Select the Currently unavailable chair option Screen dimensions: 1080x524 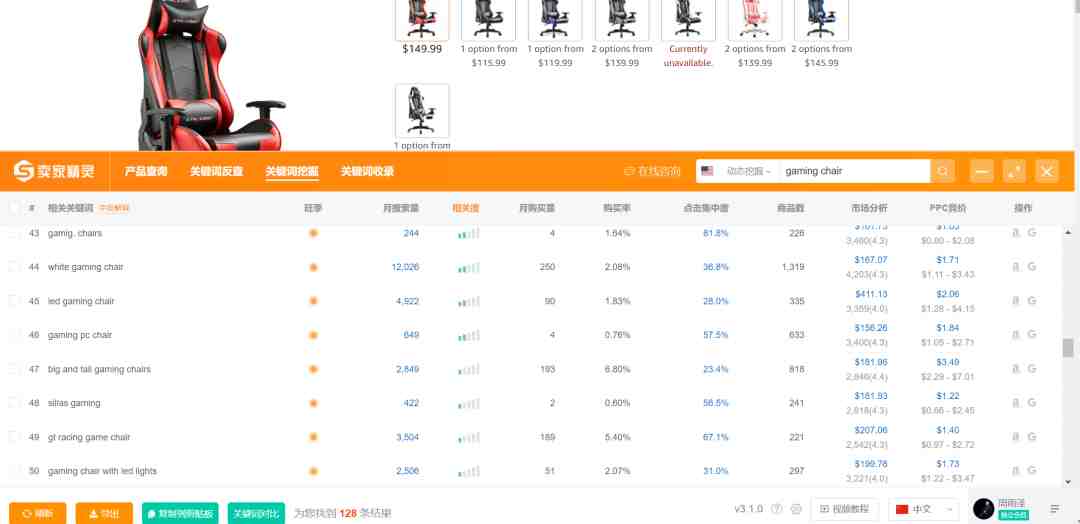(688, 19)
